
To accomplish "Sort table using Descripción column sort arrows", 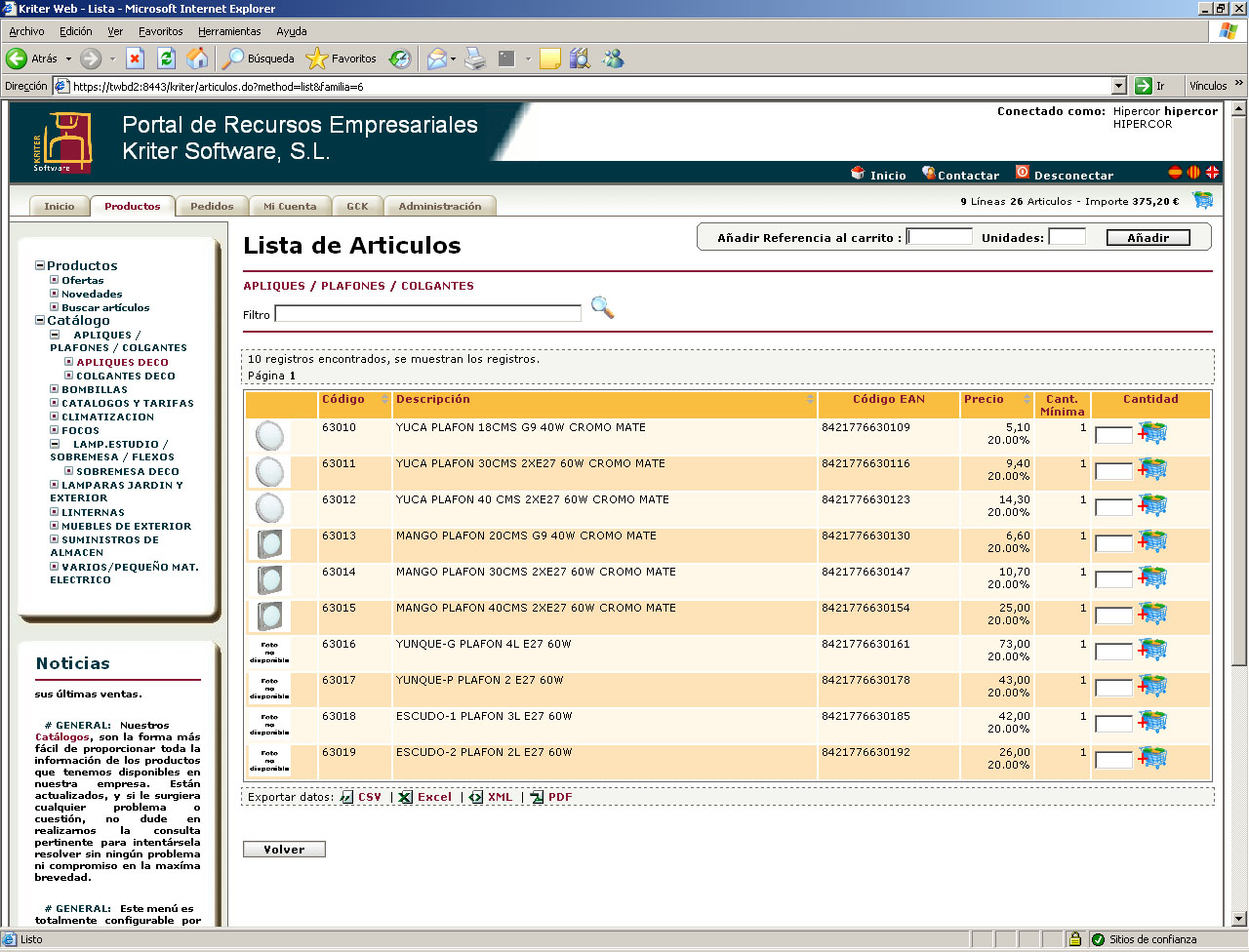I will click(810, 400).
